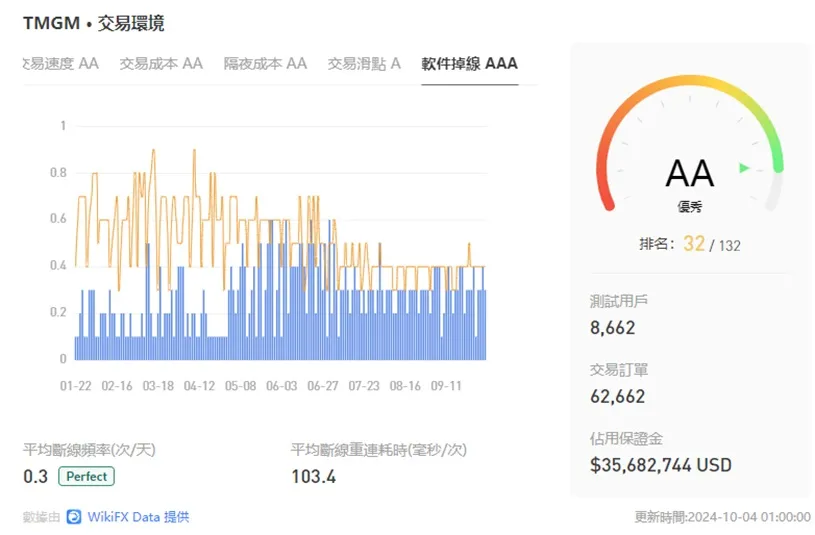
Task: Click the 04-12 date on chart axis
Action: tap(199, 386)
